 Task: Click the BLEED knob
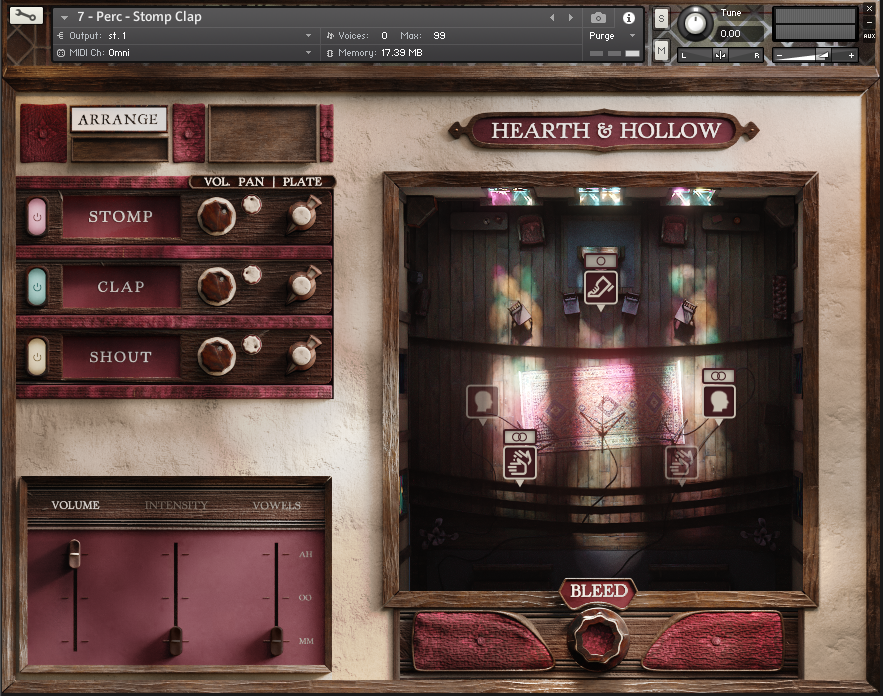(598, 640)
